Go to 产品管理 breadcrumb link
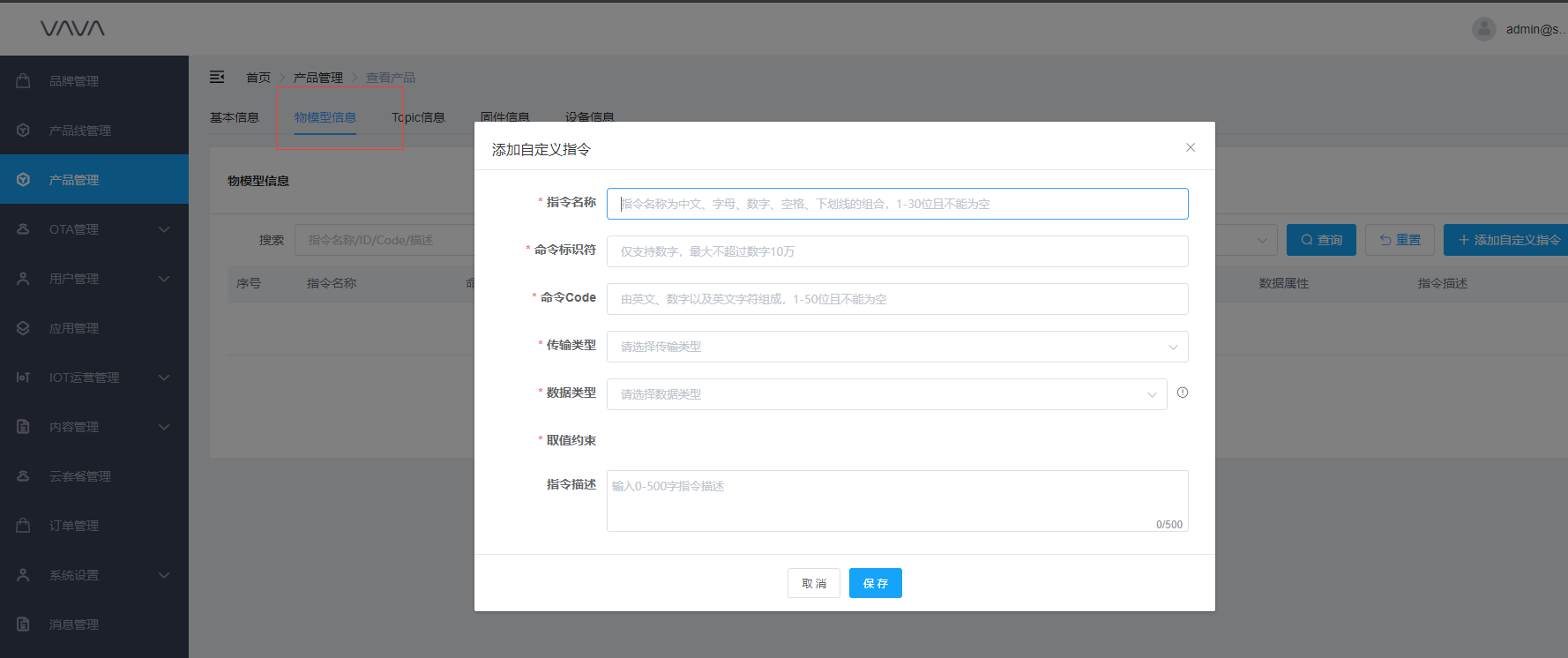The width and height of the screenshot is (1568, 658). pyautogui.click(x=318, y=78)
